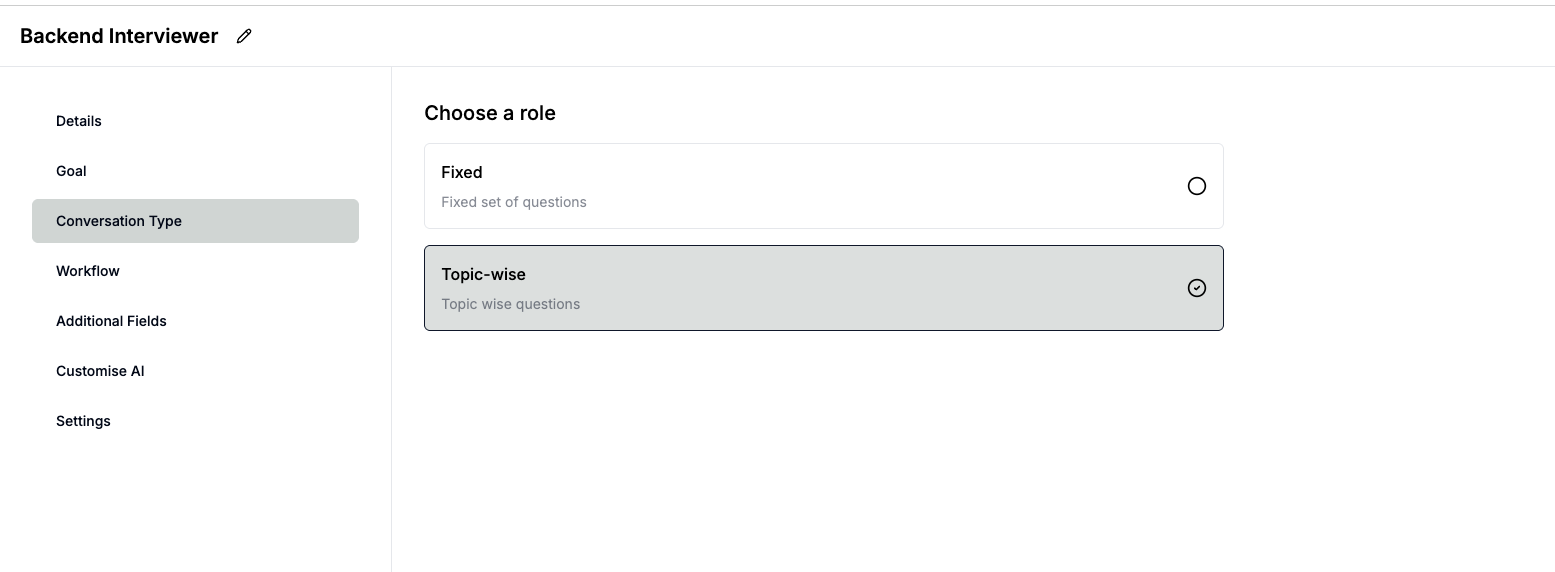1555x572 pixels.
Task: Toggle the Topic-wise checked circle indicator
Action: click(x=1196, y=288)
